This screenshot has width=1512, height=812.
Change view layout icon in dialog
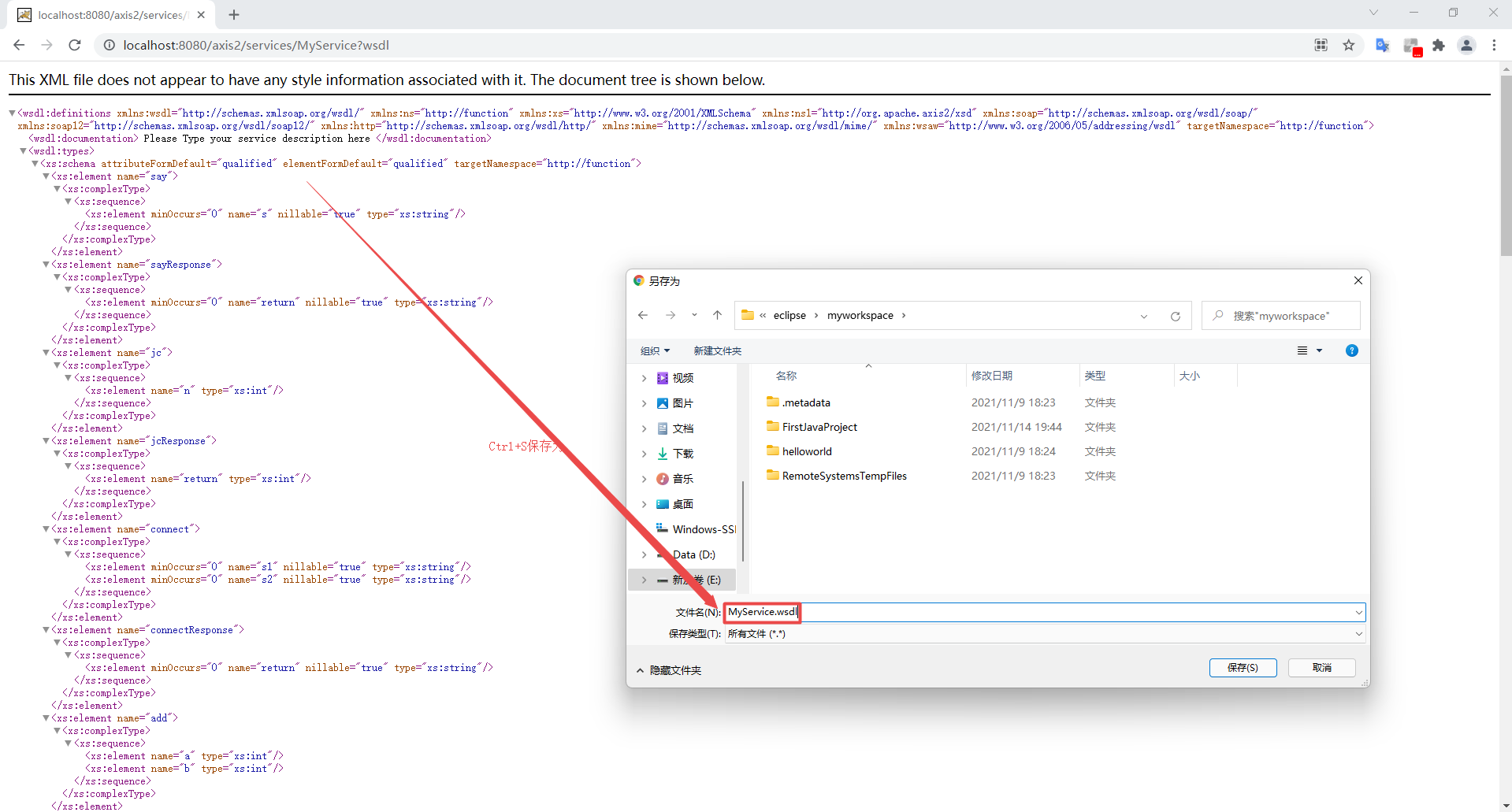(x=1302, y=350)
